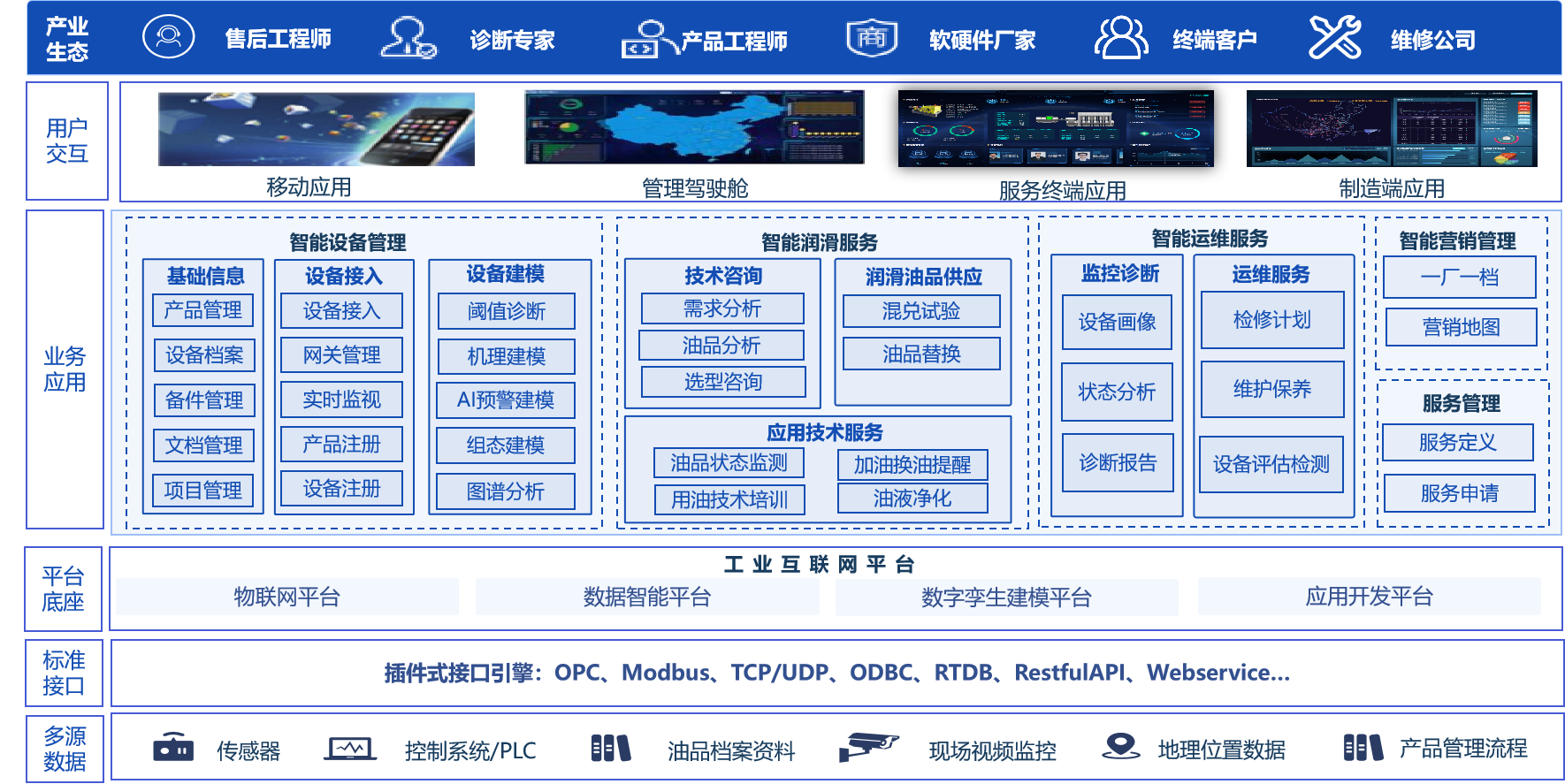
Task: Click the 诊断专家 person icon
Action: 408,38
